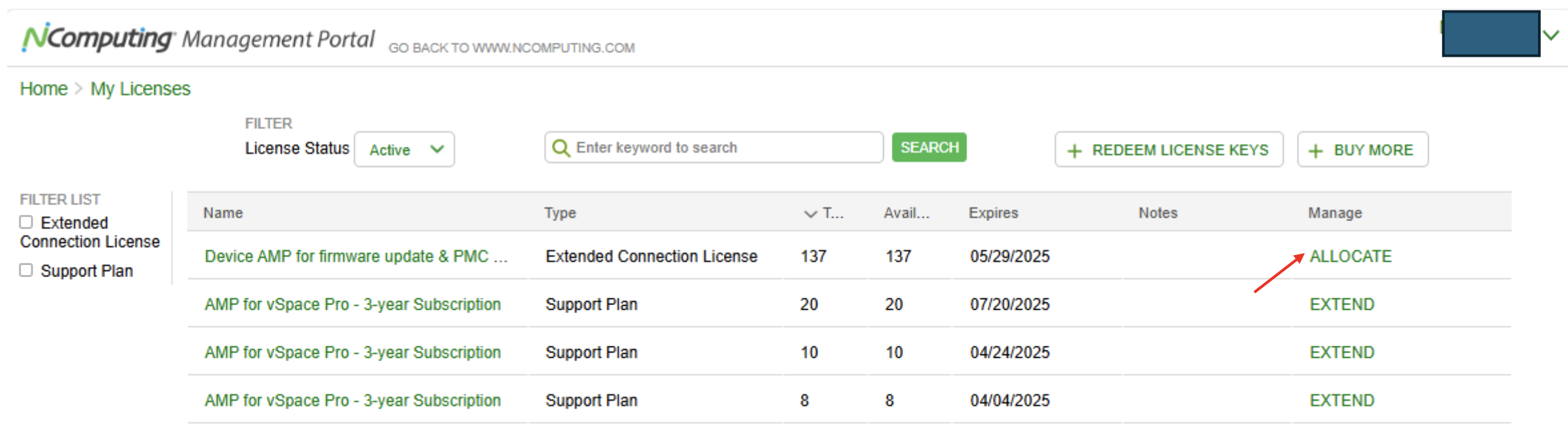Click ALLOCATE for Device AMP license

[x=1350, y=256]
